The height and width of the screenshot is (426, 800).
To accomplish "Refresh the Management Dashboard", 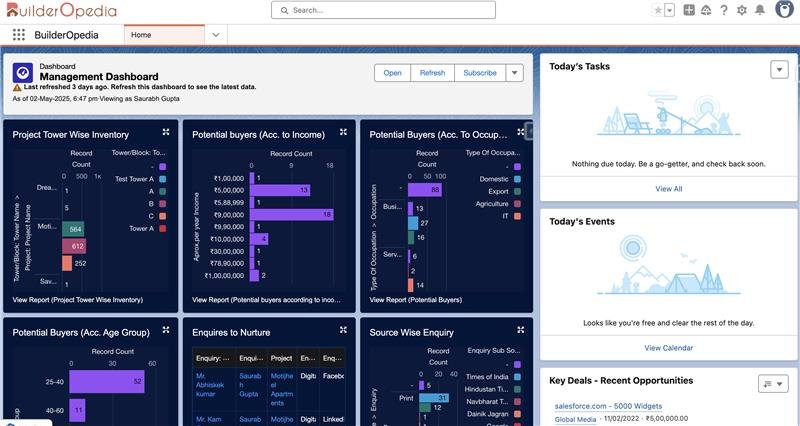I will click(432, 73).
